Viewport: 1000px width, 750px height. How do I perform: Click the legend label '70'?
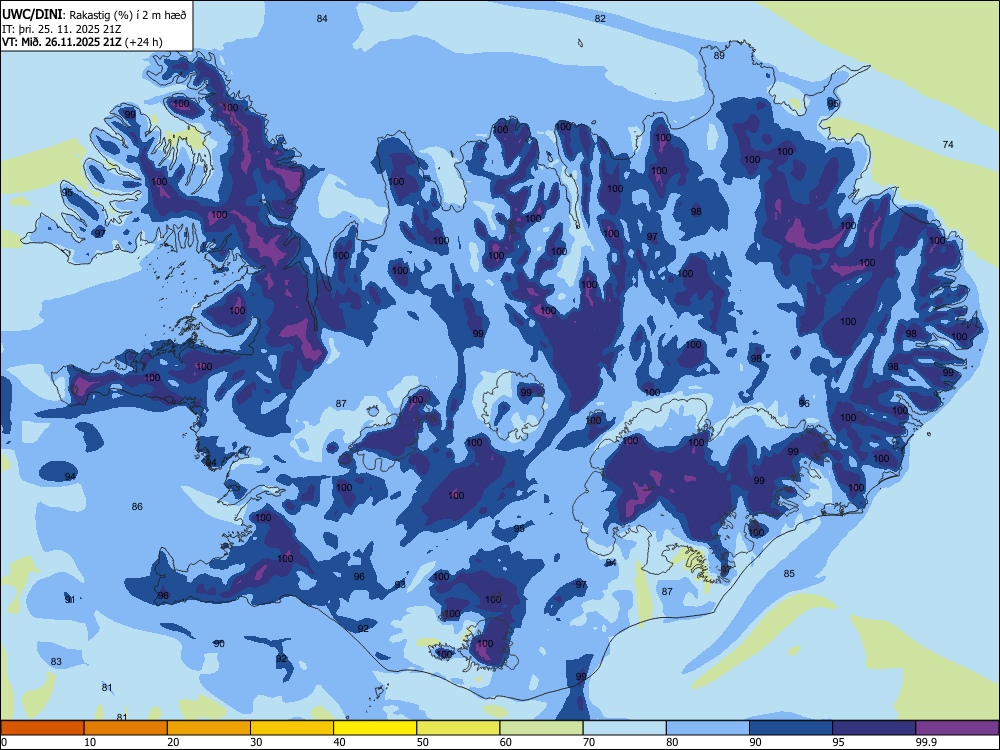pyautogui.click(x=589, y=742)
